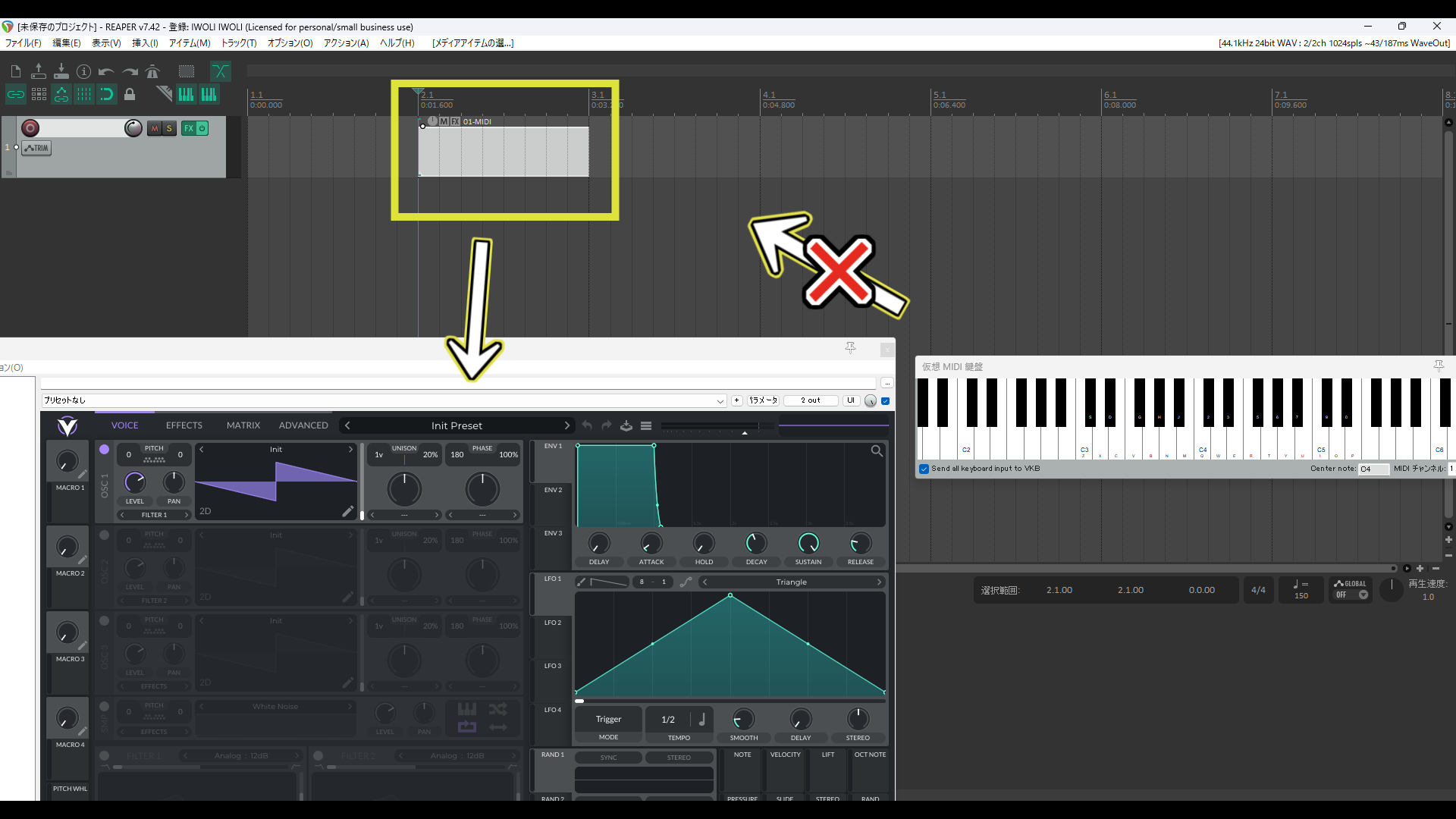1456x819 pixels.
Task: Toggle track 1 FX bypass power button
Action: point(202,128)
